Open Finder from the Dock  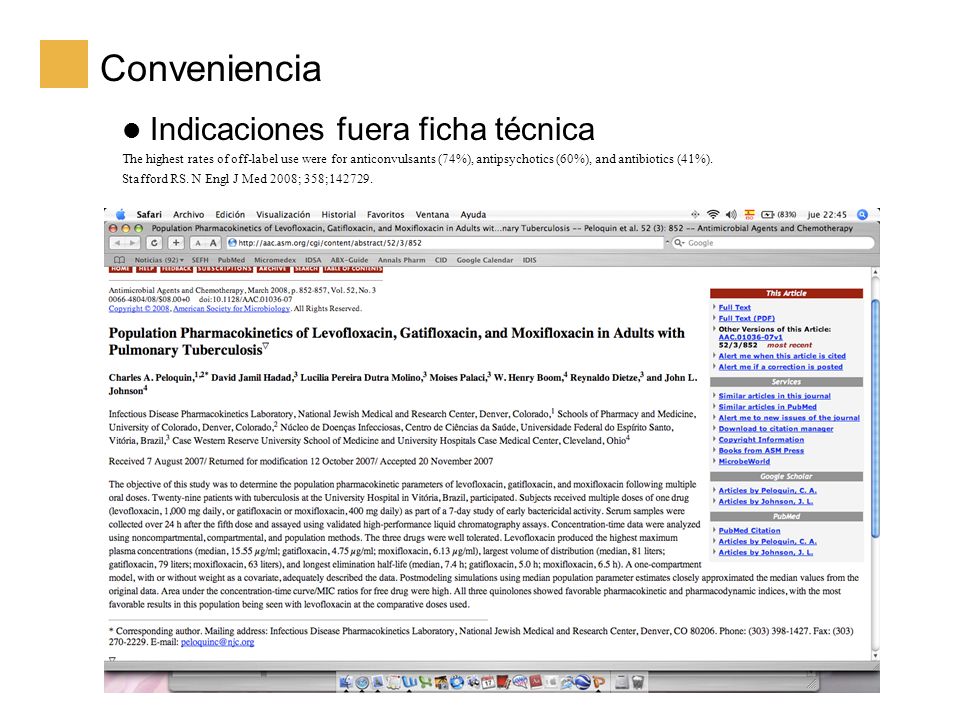(346, 681)
